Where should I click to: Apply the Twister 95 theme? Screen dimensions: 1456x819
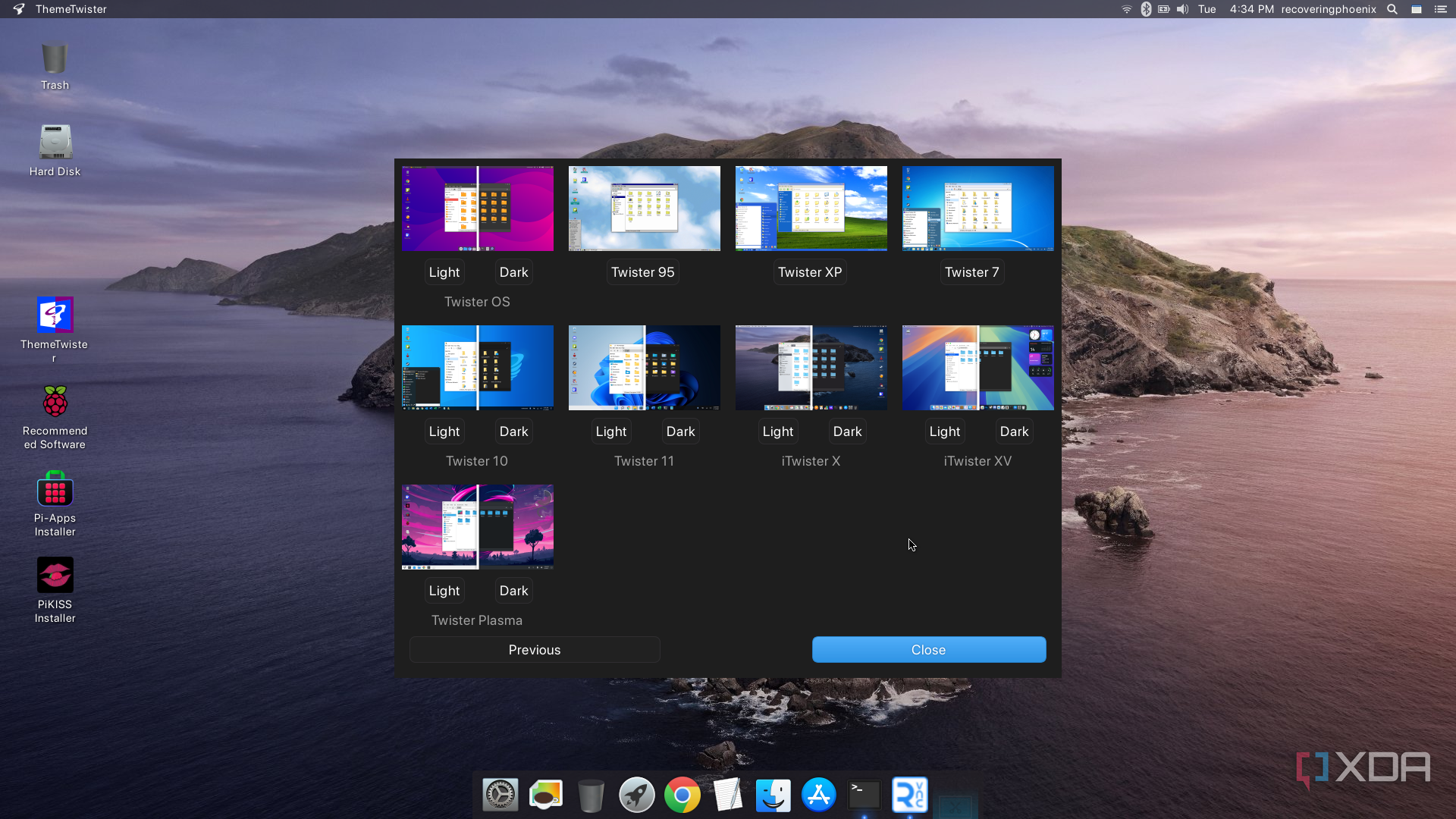(643, 272)
